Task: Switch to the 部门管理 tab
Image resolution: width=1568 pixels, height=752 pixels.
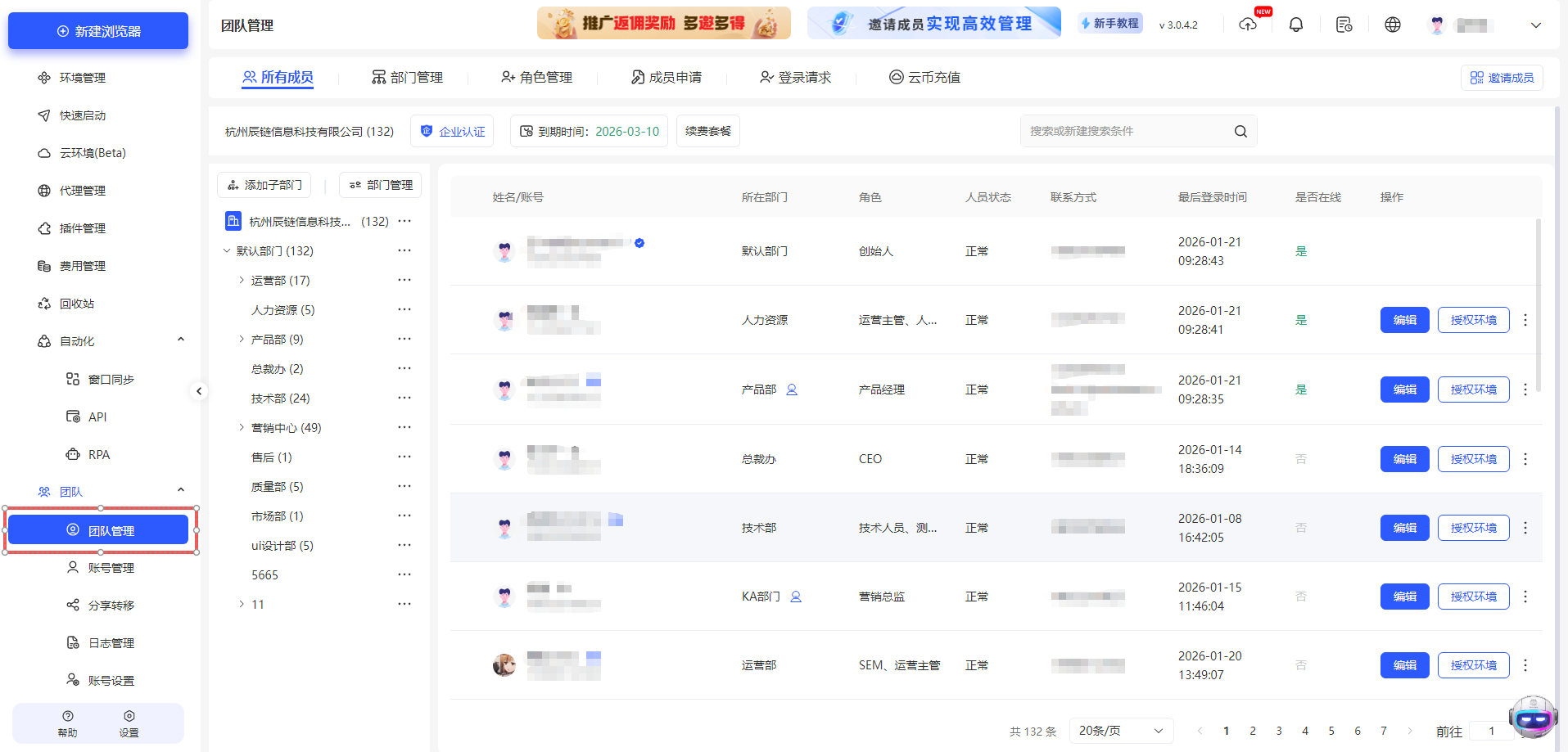Action: click(x=407, y=77)
